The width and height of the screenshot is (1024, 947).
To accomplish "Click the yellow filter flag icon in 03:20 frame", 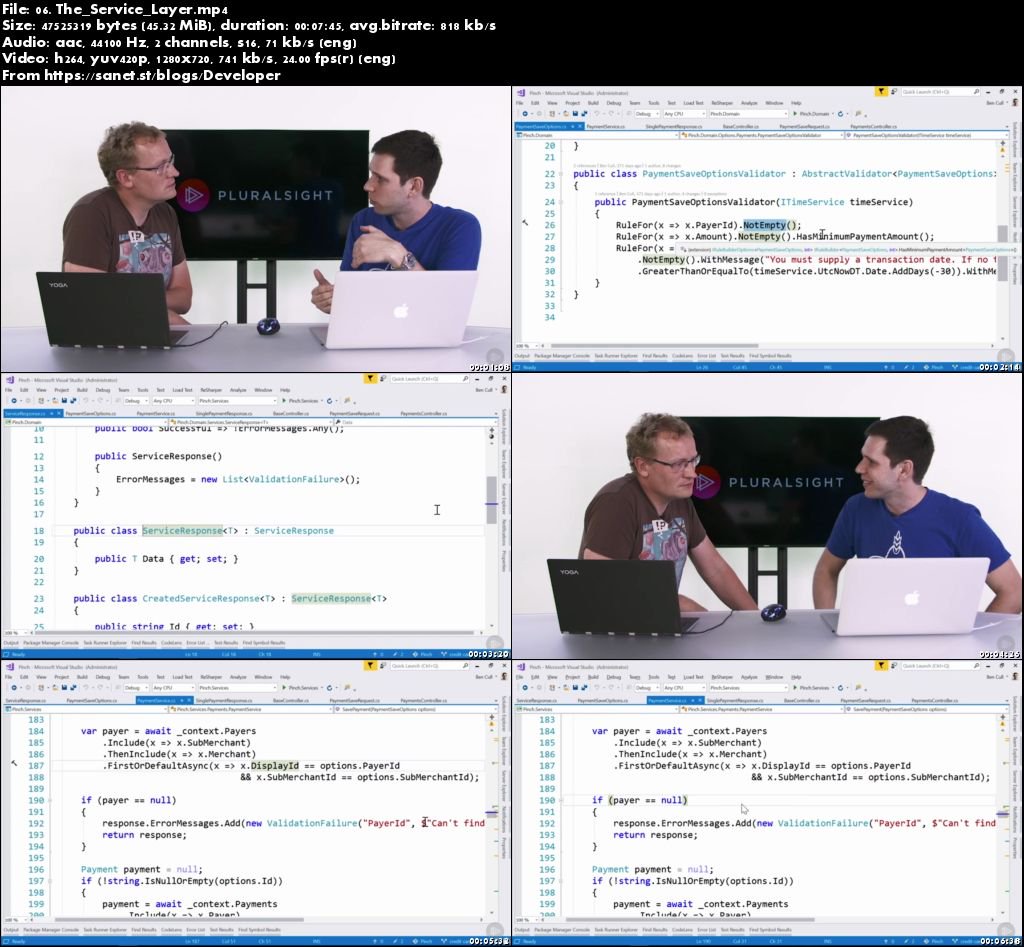I will [370, 378].
